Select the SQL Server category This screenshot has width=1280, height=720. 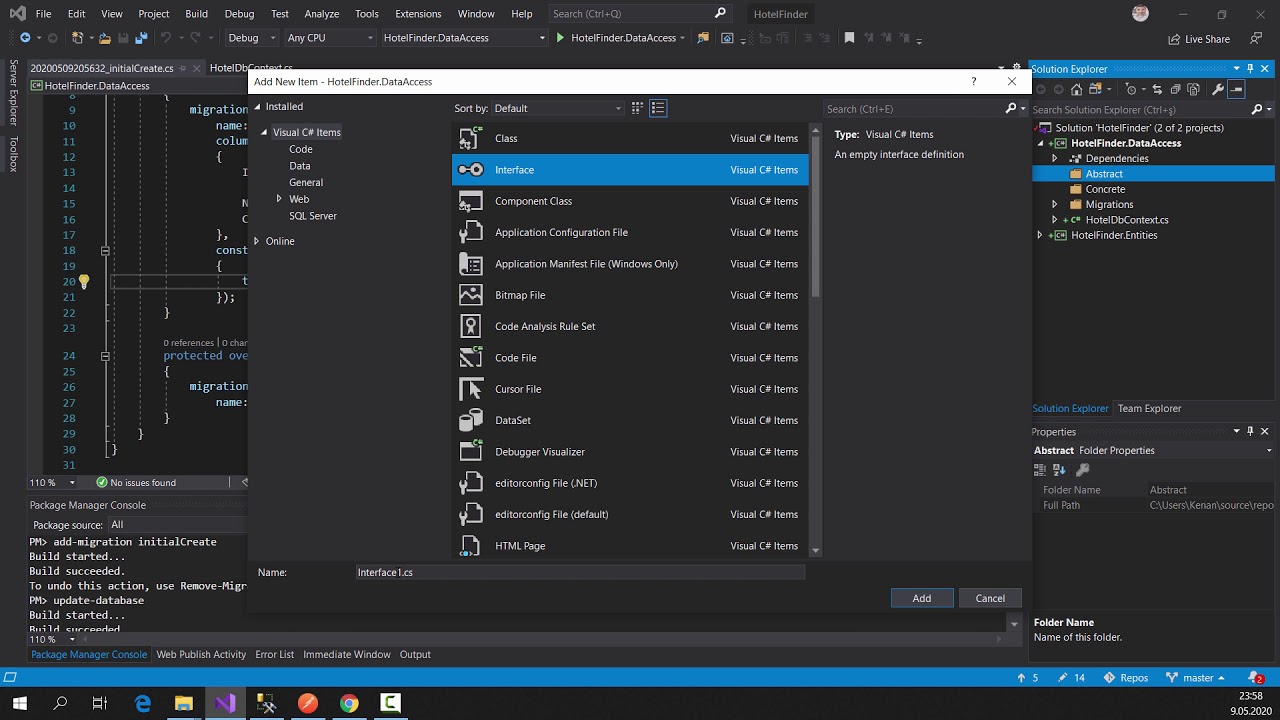(x=313, y=216)
